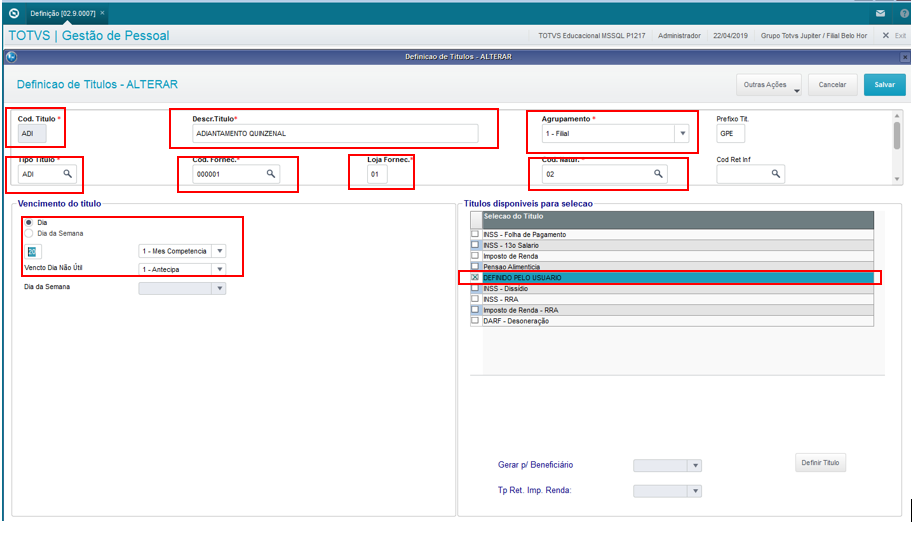Open lookup magnifier for Tipo Titulo
The width and height of the screenshot is (912, 533).
pos(67,173)
